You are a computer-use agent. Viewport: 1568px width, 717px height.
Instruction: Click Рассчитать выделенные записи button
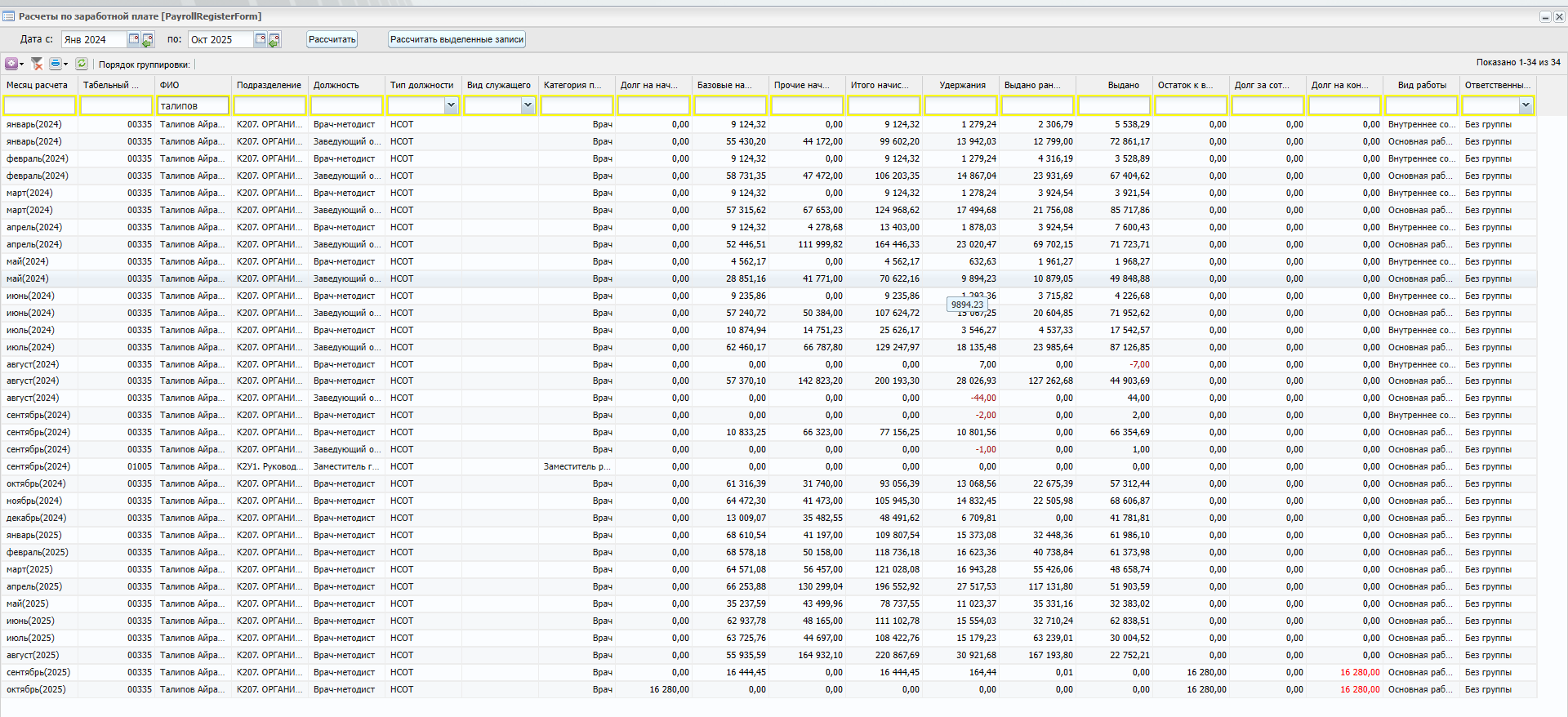pyautogui.click(x=457, y=39)
